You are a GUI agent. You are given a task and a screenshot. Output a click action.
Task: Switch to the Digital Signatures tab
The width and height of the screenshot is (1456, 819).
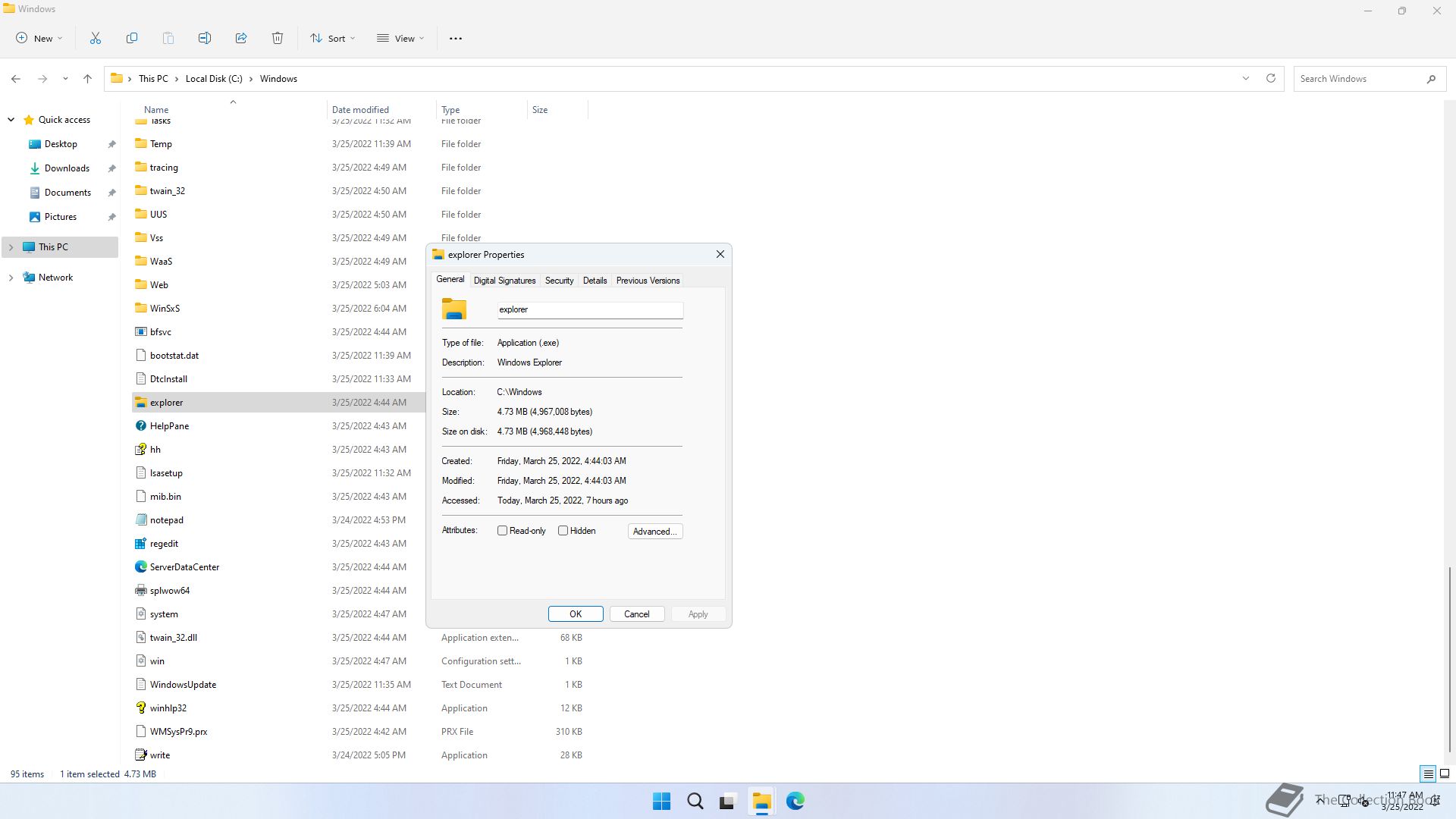pyautogui.click(x=504, y=281)
